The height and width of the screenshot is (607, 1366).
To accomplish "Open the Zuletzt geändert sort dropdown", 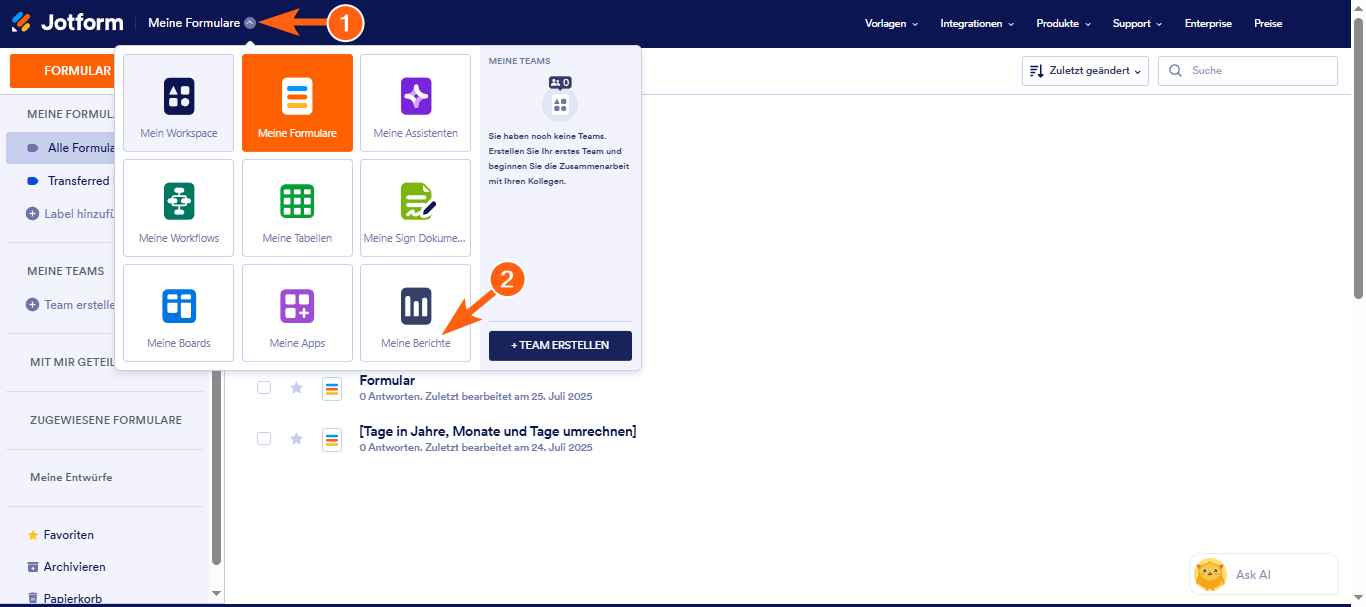I will tap(1085, 71).
